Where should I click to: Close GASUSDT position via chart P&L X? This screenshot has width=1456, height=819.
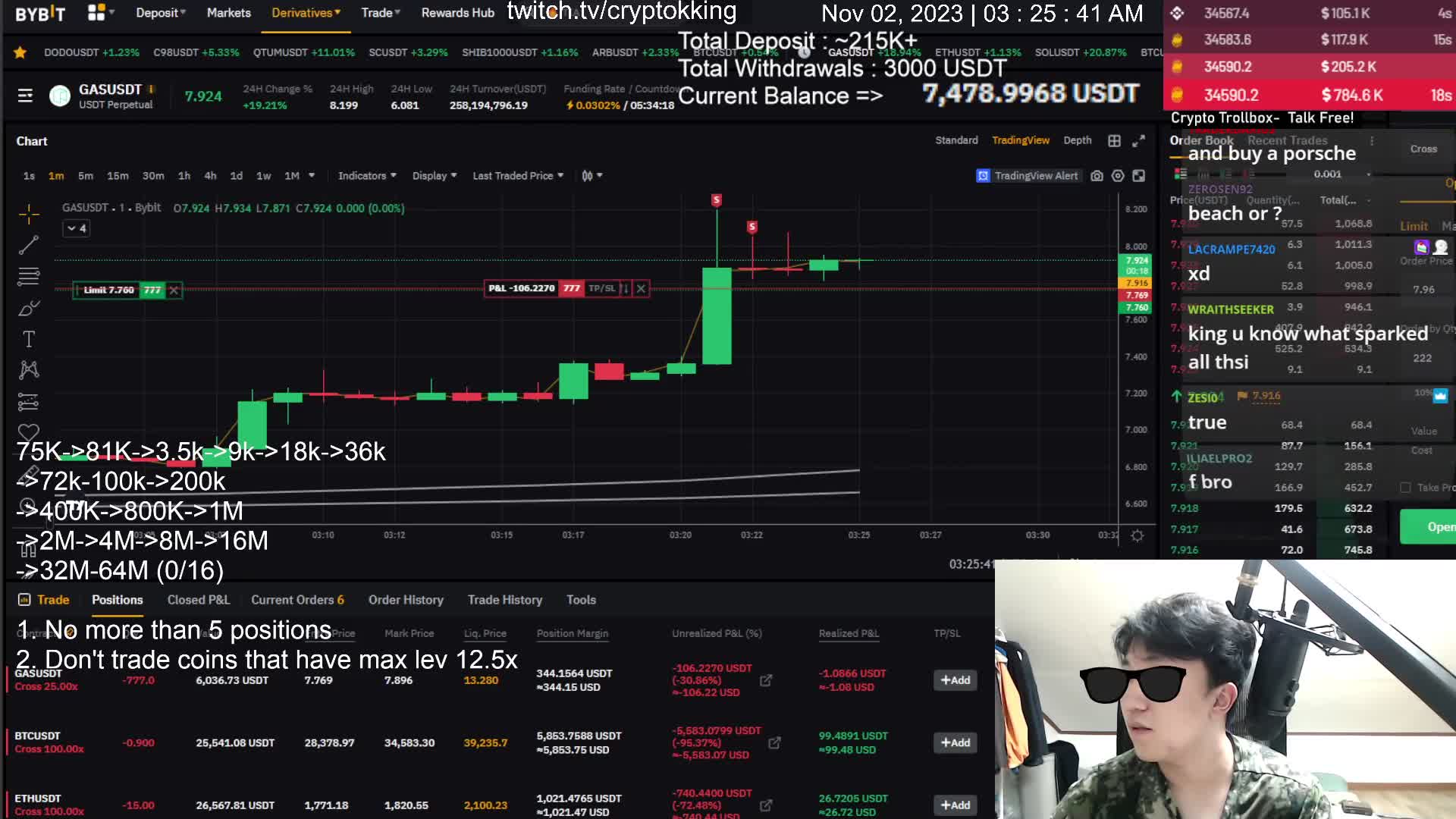tap(641, 288)
